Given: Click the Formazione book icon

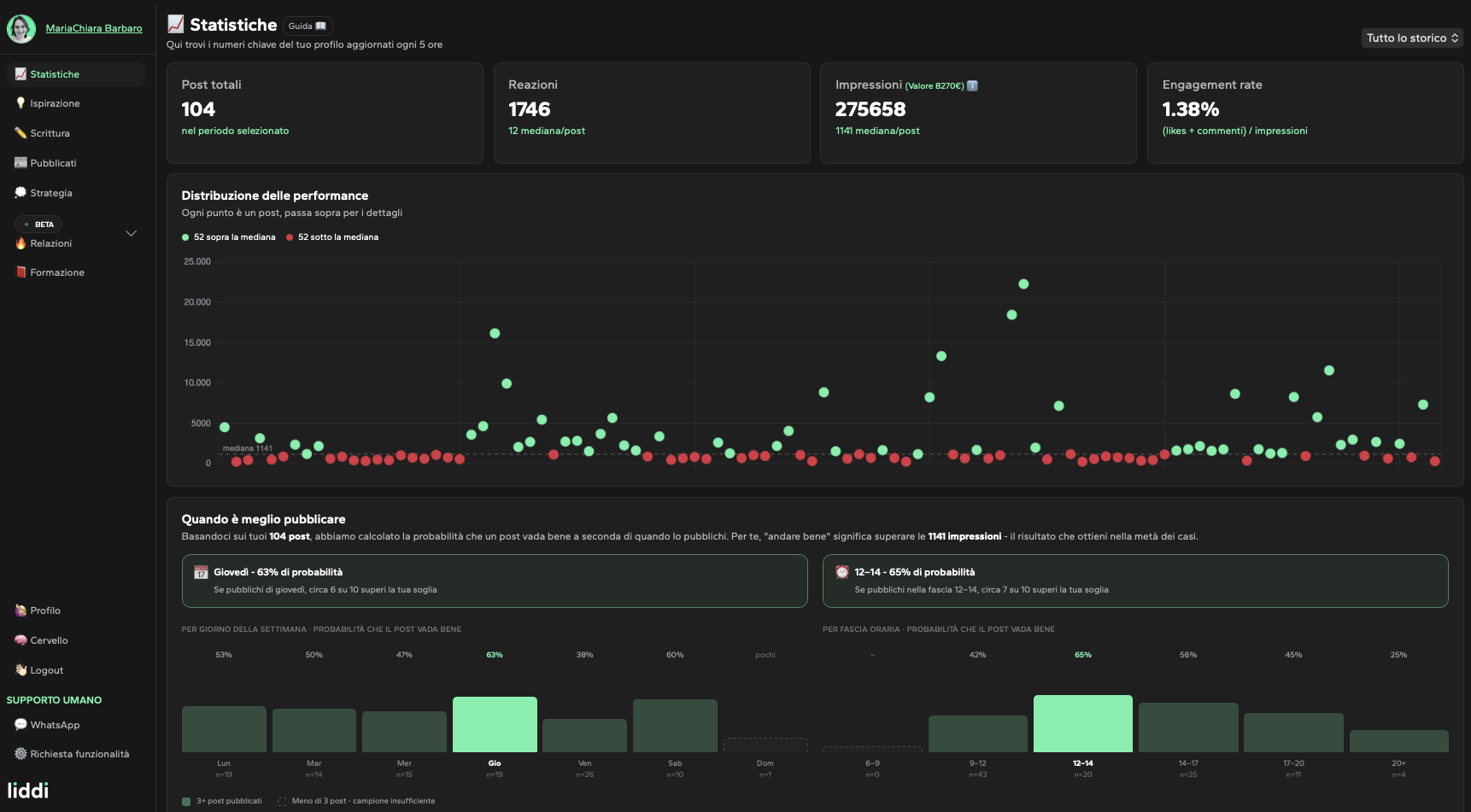Looking at the screenshot, I should click(21, 272).
